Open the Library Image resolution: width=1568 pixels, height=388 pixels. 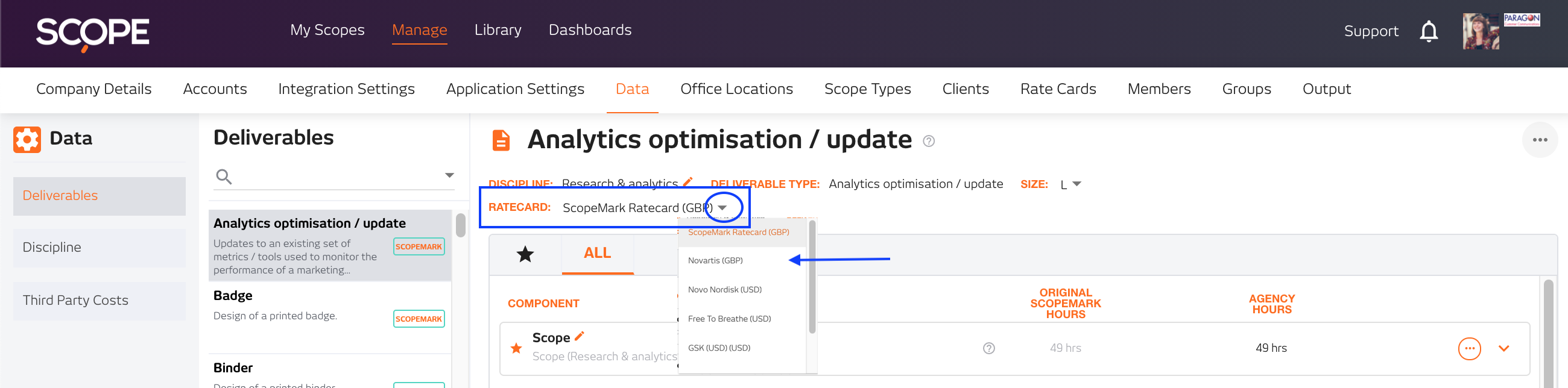(x=498, y=30)
